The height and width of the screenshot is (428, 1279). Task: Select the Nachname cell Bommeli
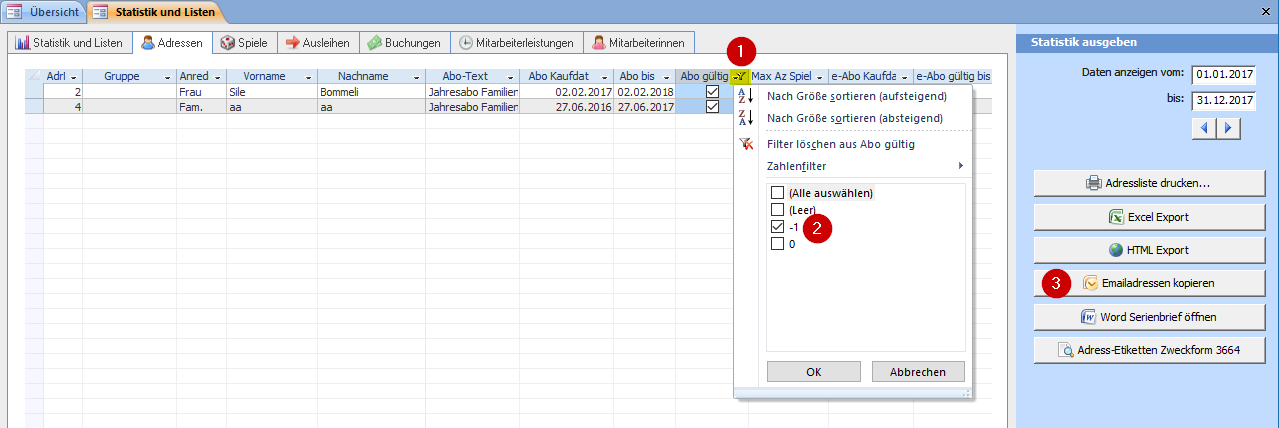(x=371, y=91)
